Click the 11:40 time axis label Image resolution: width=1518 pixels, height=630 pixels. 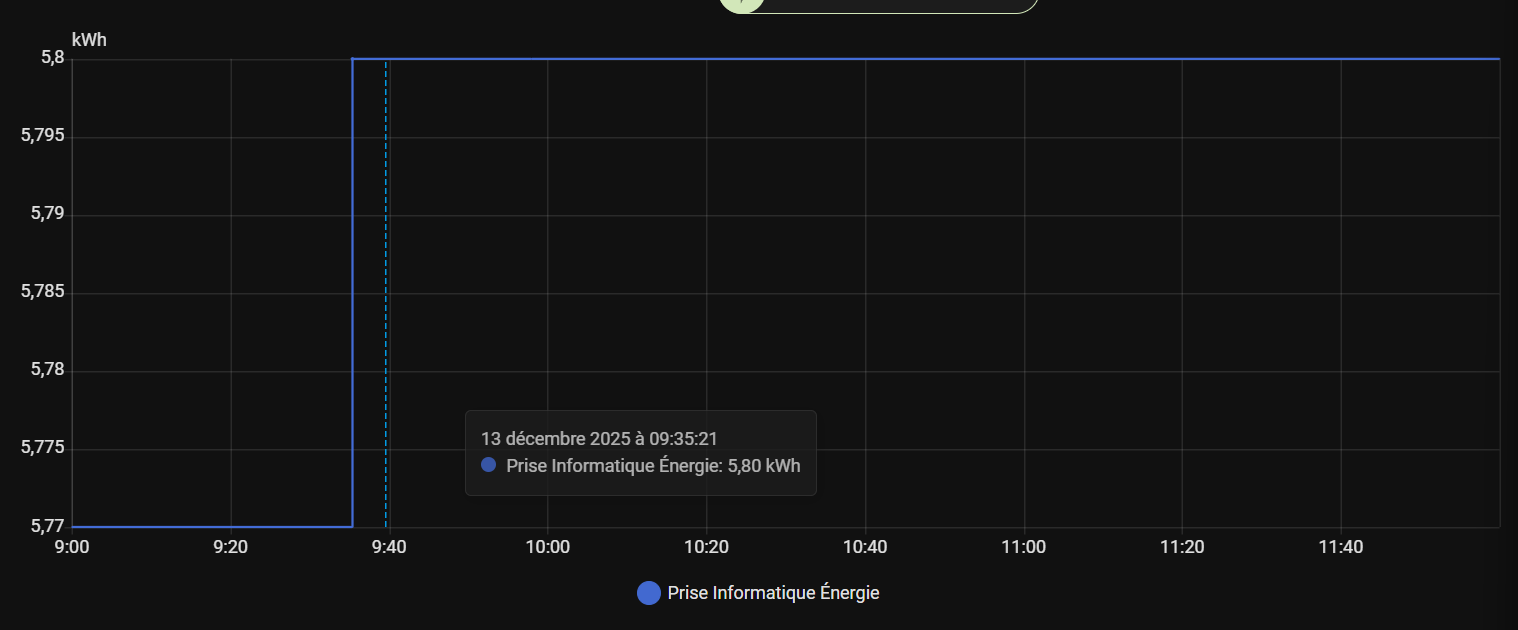(1341, 547)
